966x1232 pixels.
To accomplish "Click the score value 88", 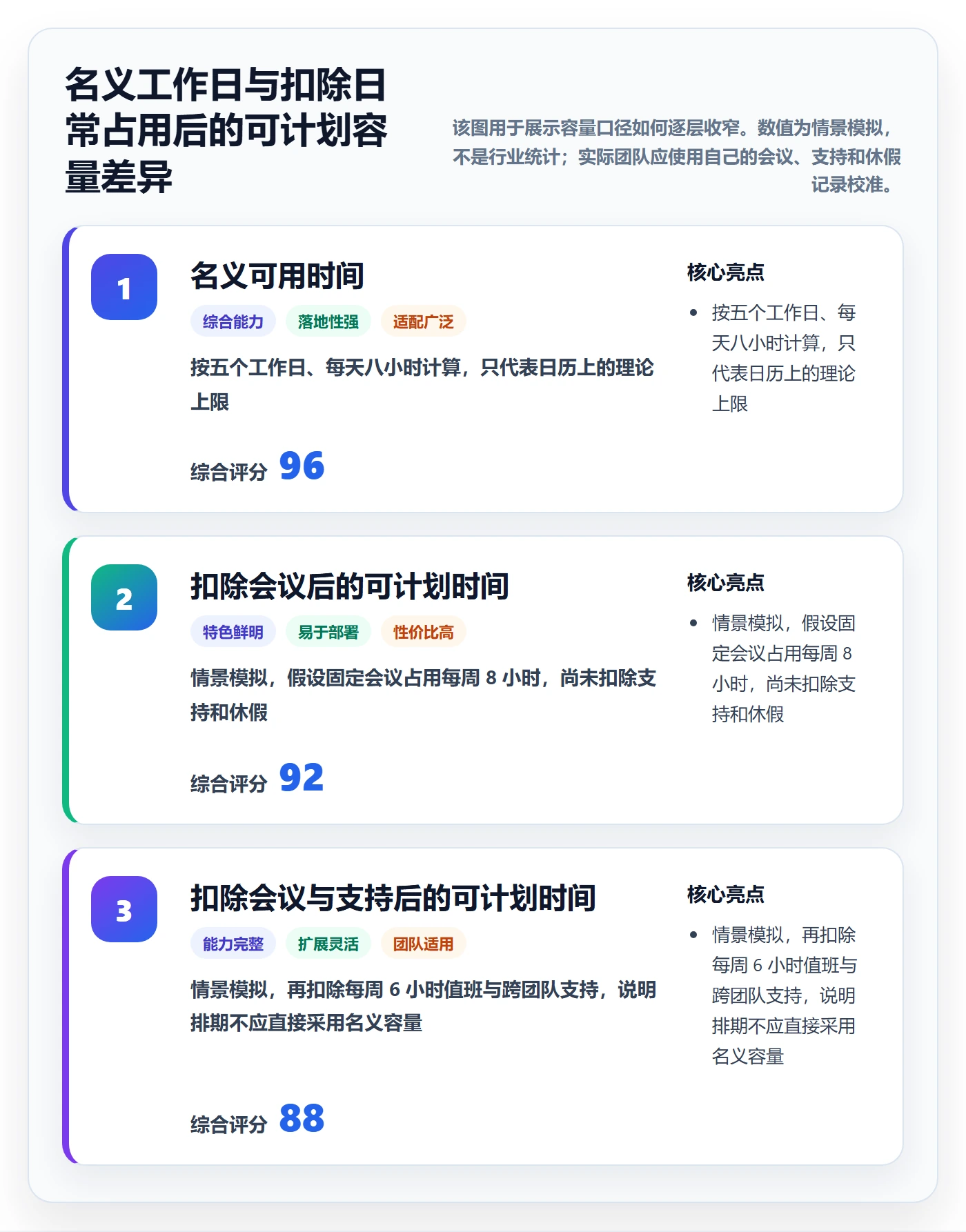I will 302,1118.
